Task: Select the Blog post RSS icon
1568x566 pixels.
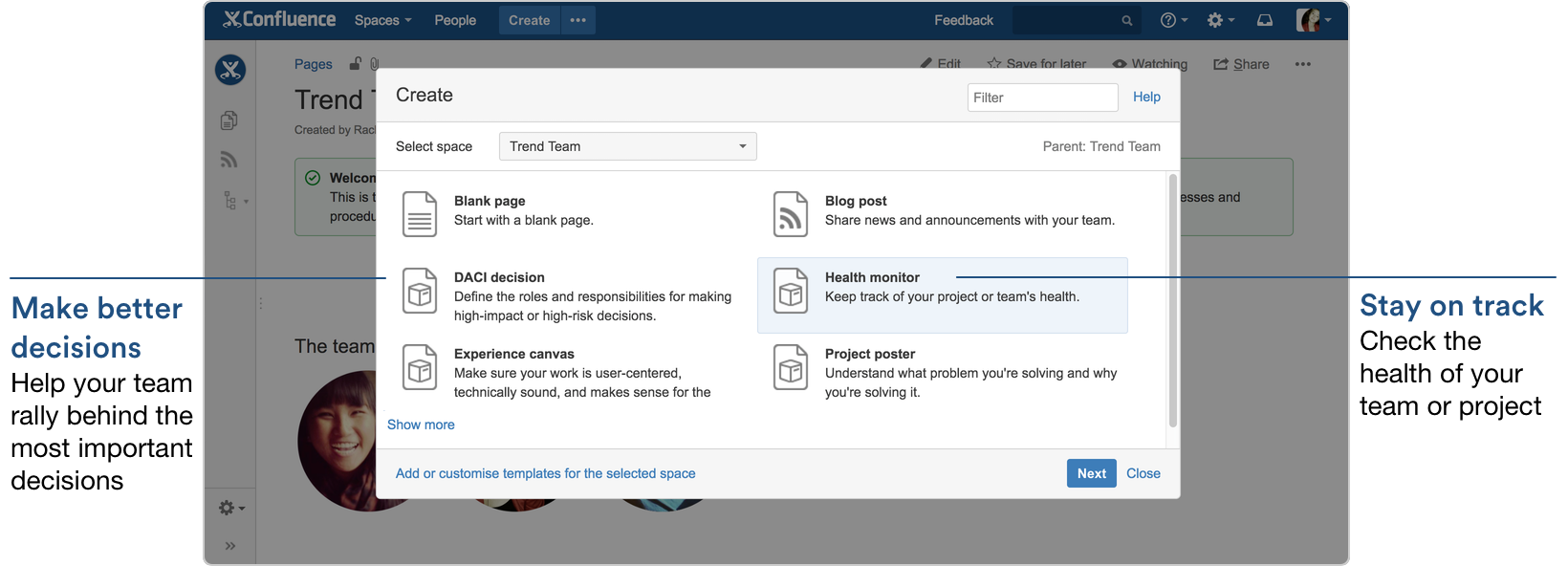Action: point(790,213)
